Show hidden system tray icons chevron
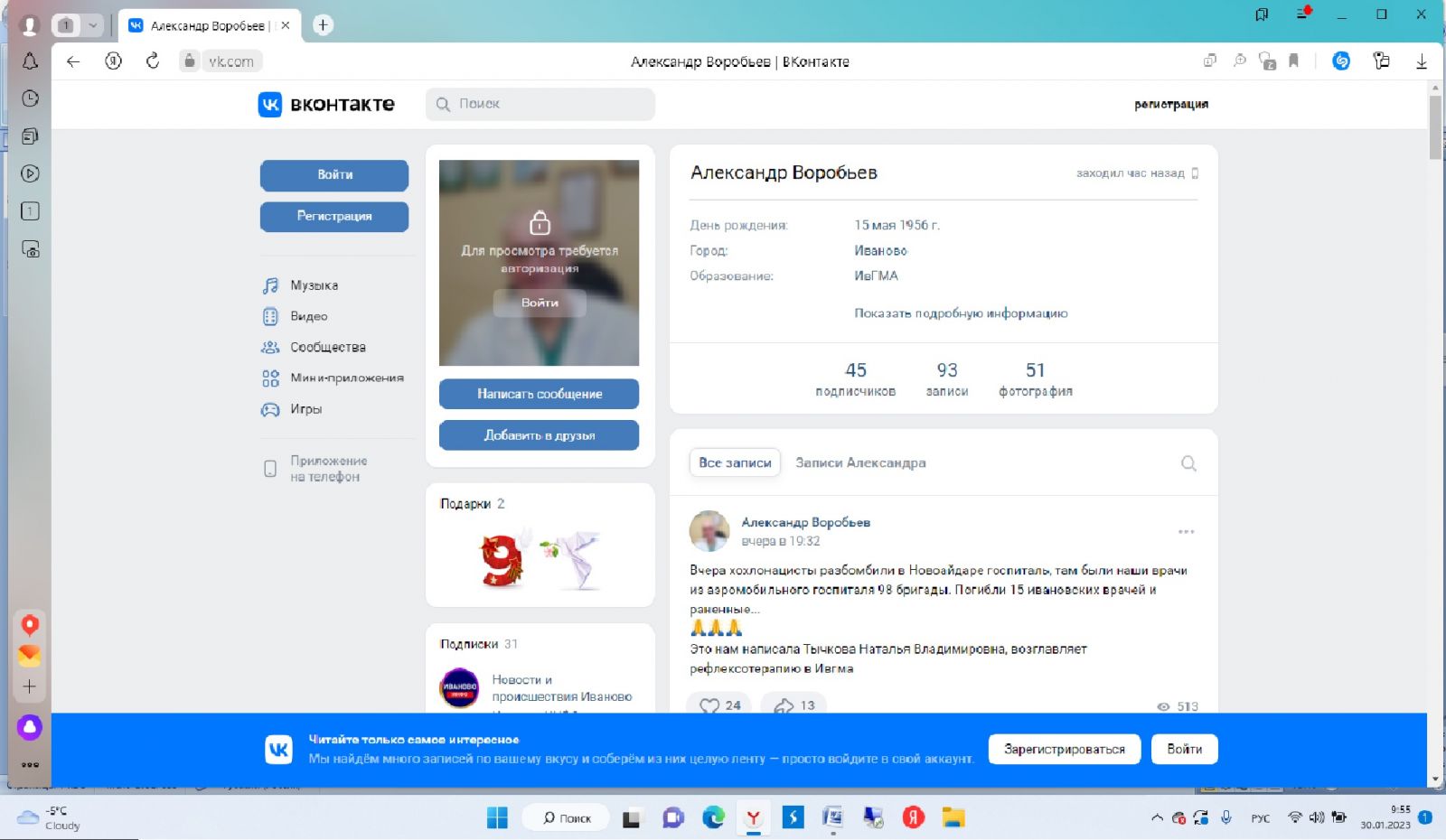Image resolution: width=1446 pixels, height=840 pixels. (x=1157, y=817)
